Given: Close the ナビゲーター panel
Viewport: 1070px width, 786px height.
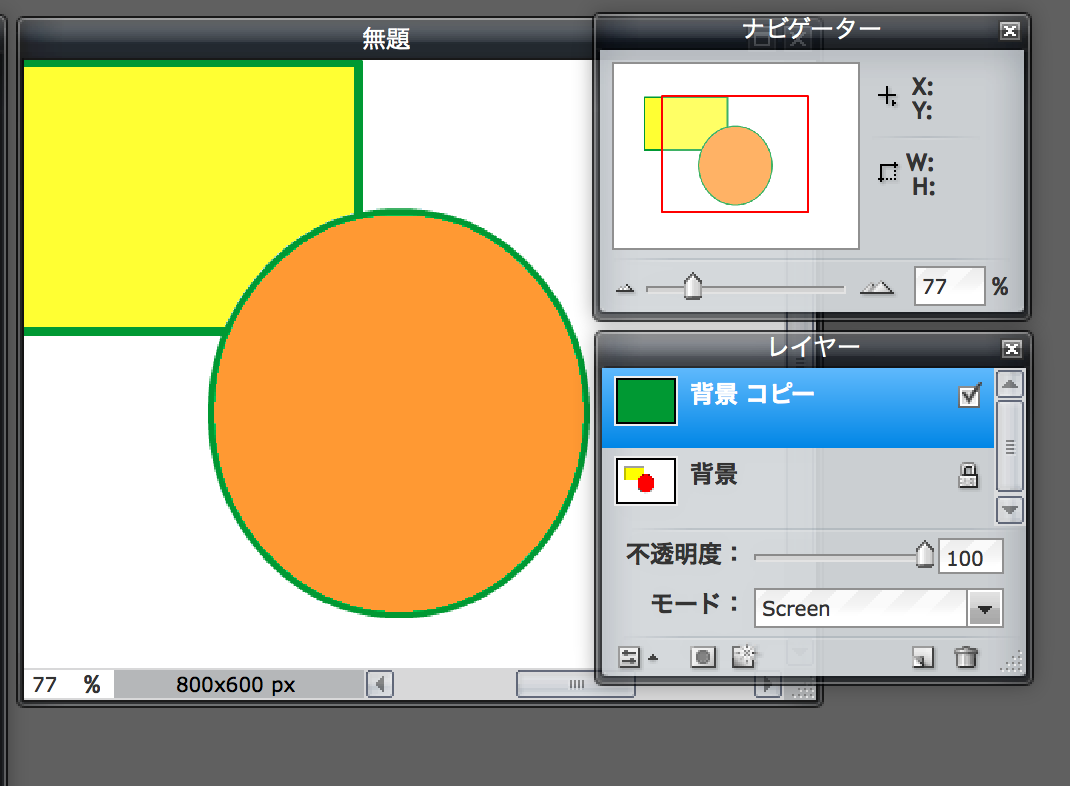Looking at the screenshot, I should [x=1010, y=31].
